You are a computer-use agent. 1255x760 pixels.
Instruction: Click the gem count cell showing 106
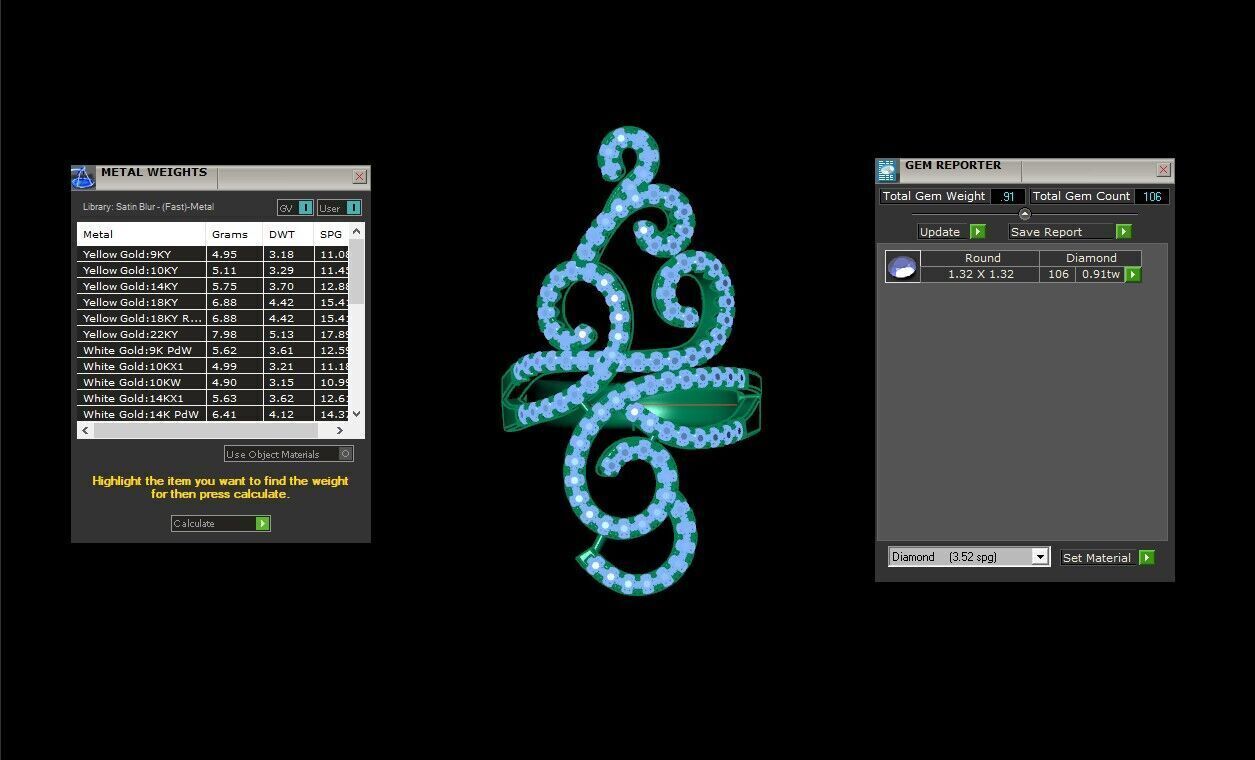coord(1058,274)
